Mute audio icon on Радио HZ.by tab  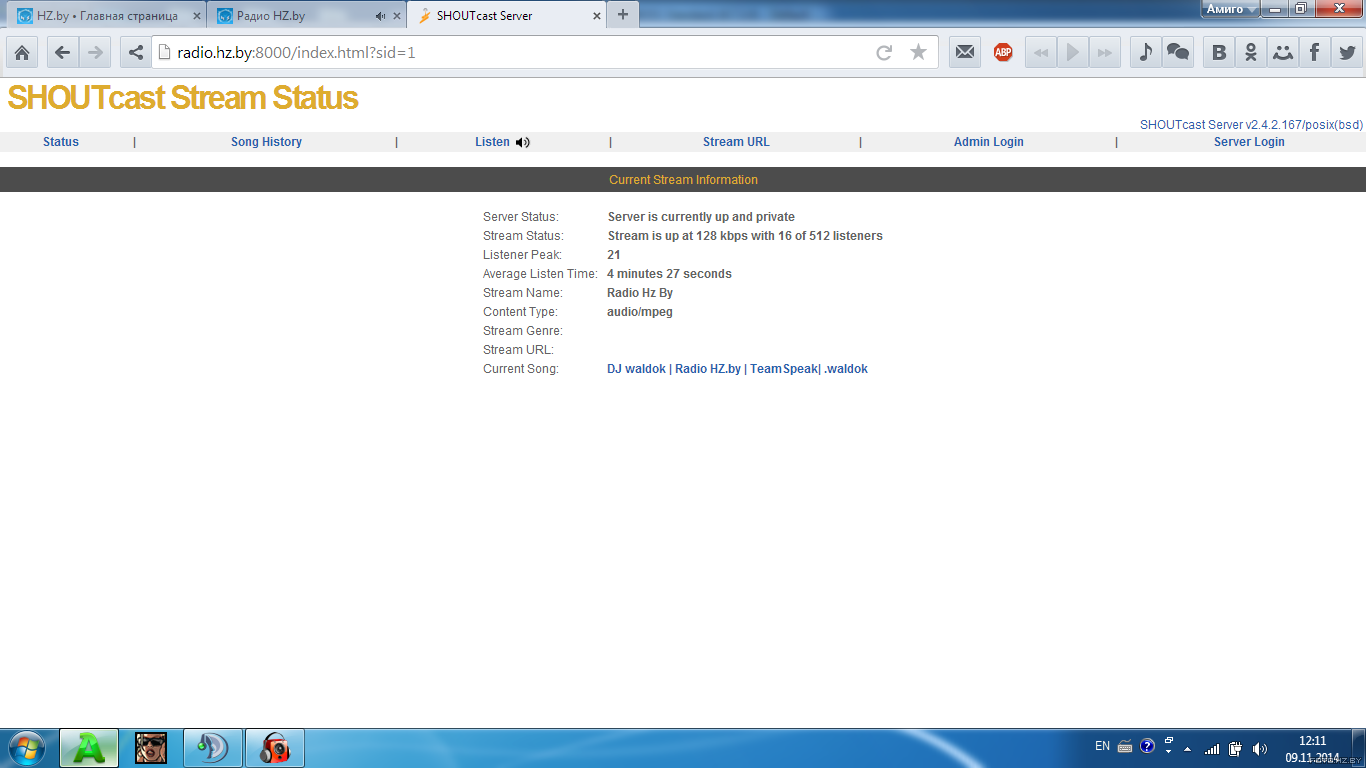click(x=380, y=16)
